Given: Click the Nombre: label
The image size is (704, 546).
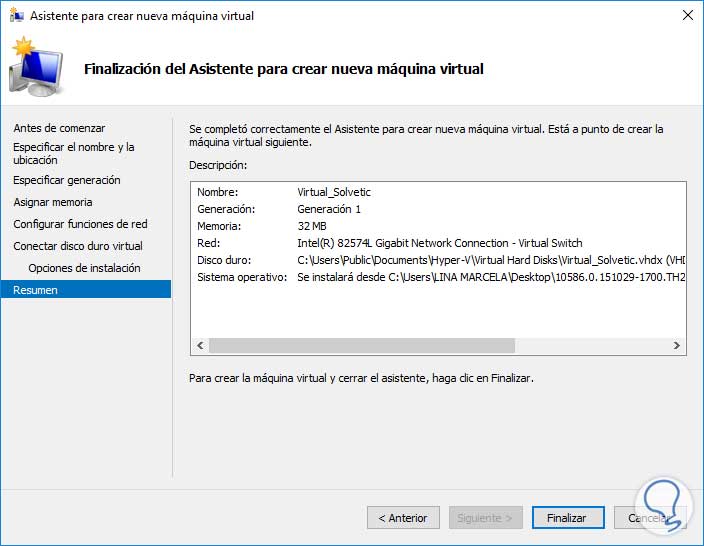Looking at the screenshot, I should [x=217, y=192].
